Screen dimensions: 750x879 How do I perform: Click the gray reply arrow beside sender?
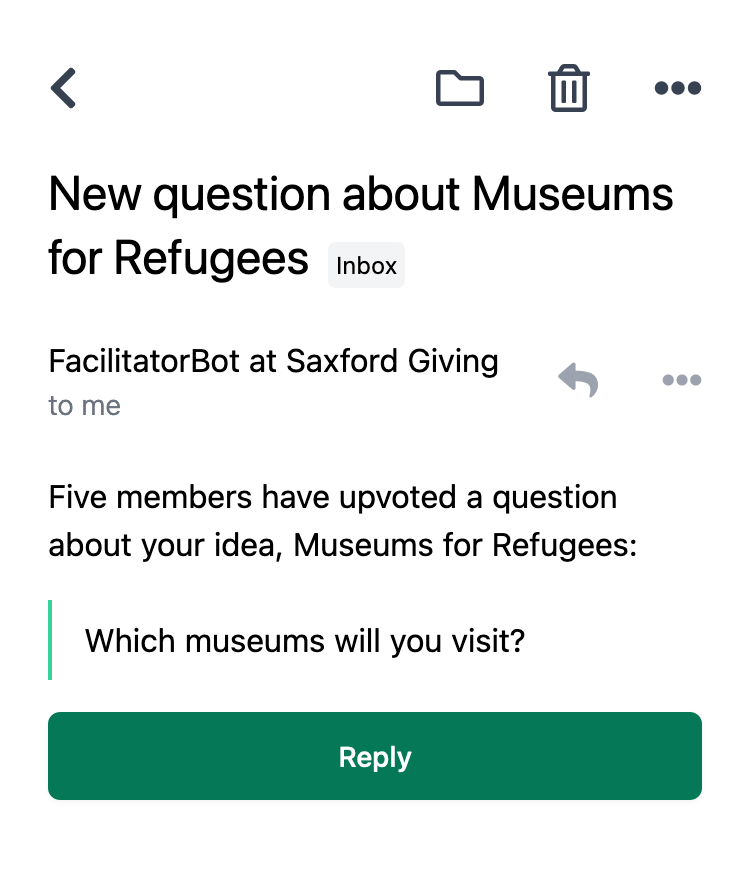point(578,380)
